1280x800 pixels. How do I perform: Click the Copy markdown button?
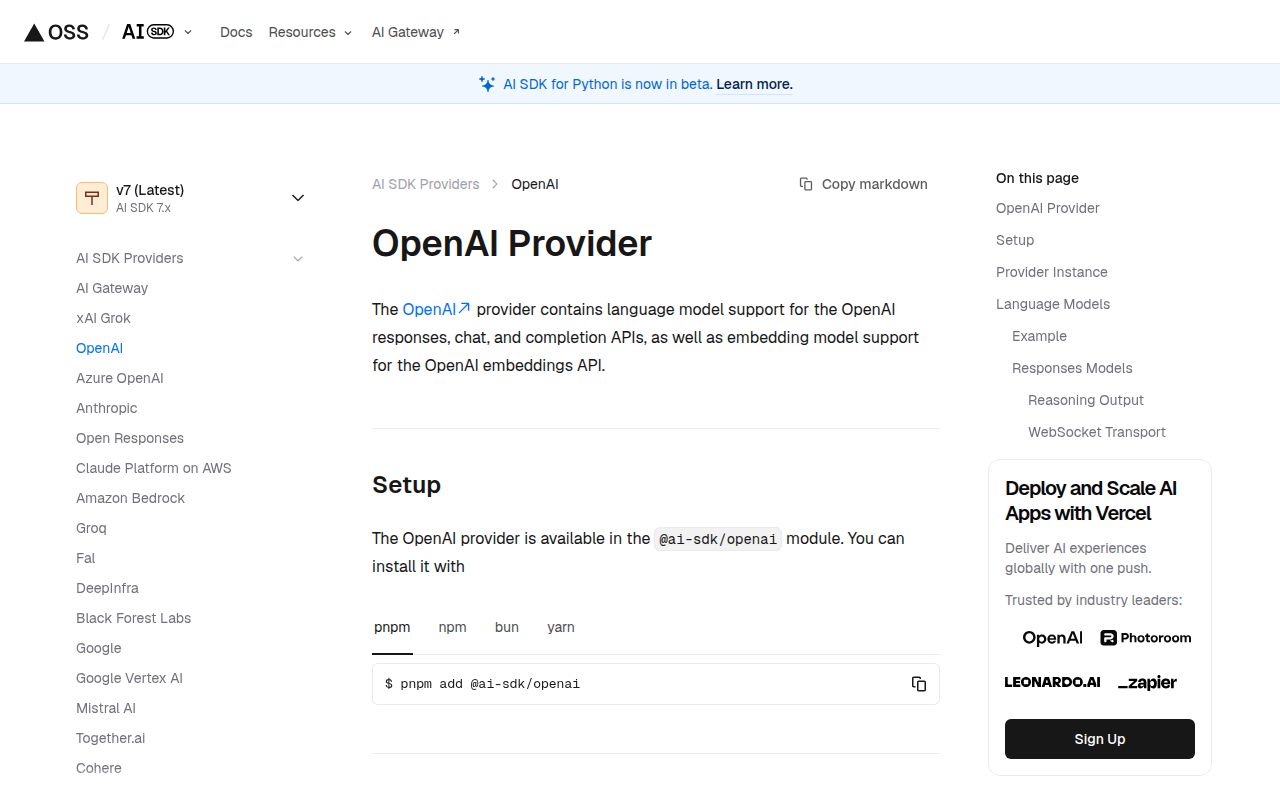coord(863,184)
